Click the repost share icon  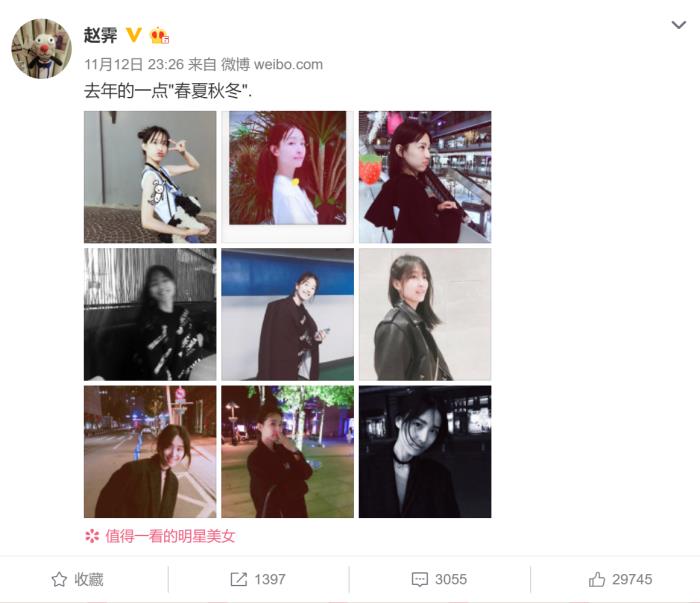click(238, 579)
